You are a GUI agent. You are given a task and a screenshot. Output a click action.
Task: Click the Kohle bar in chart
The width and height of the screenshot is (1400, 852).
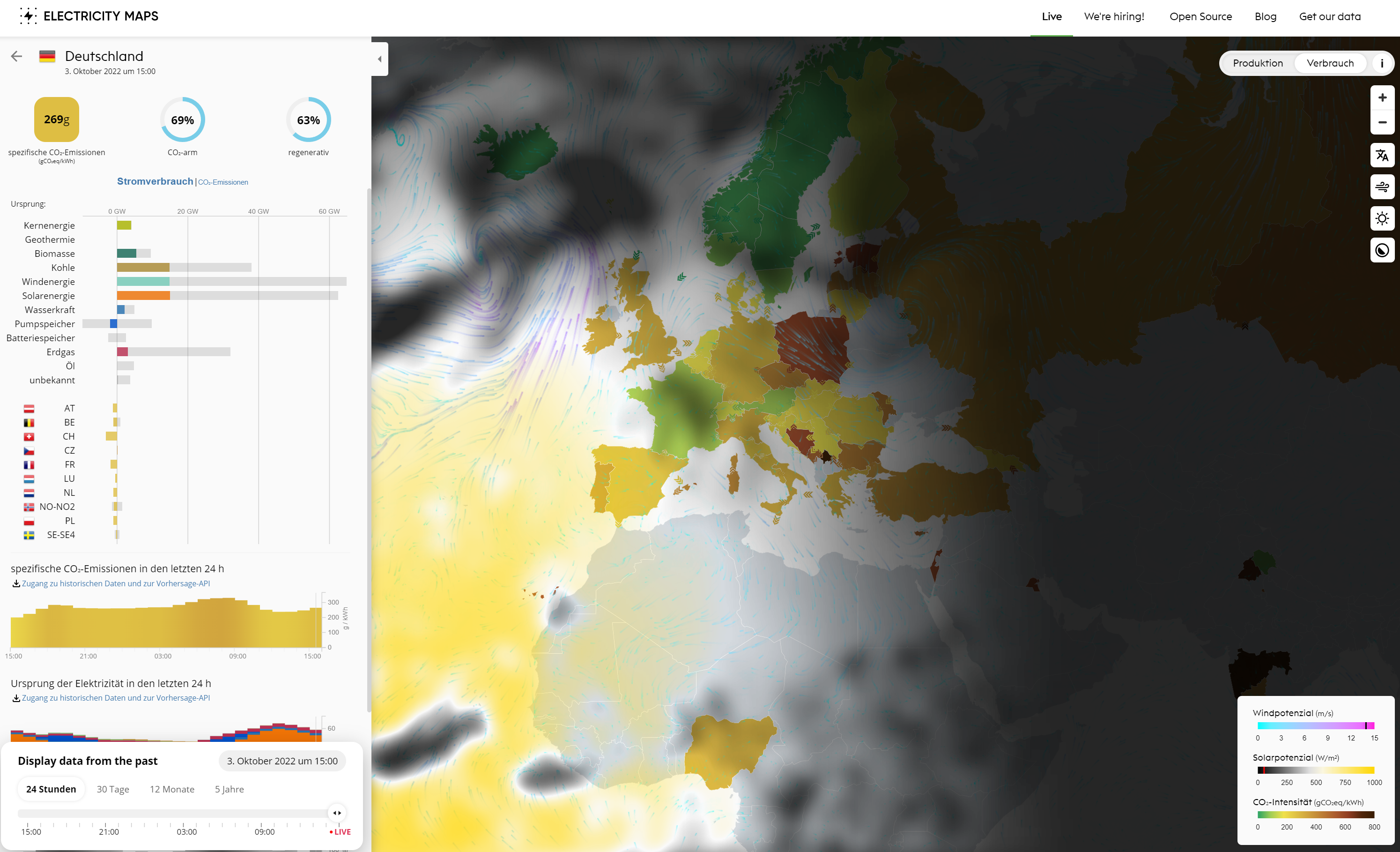[143, 267]
